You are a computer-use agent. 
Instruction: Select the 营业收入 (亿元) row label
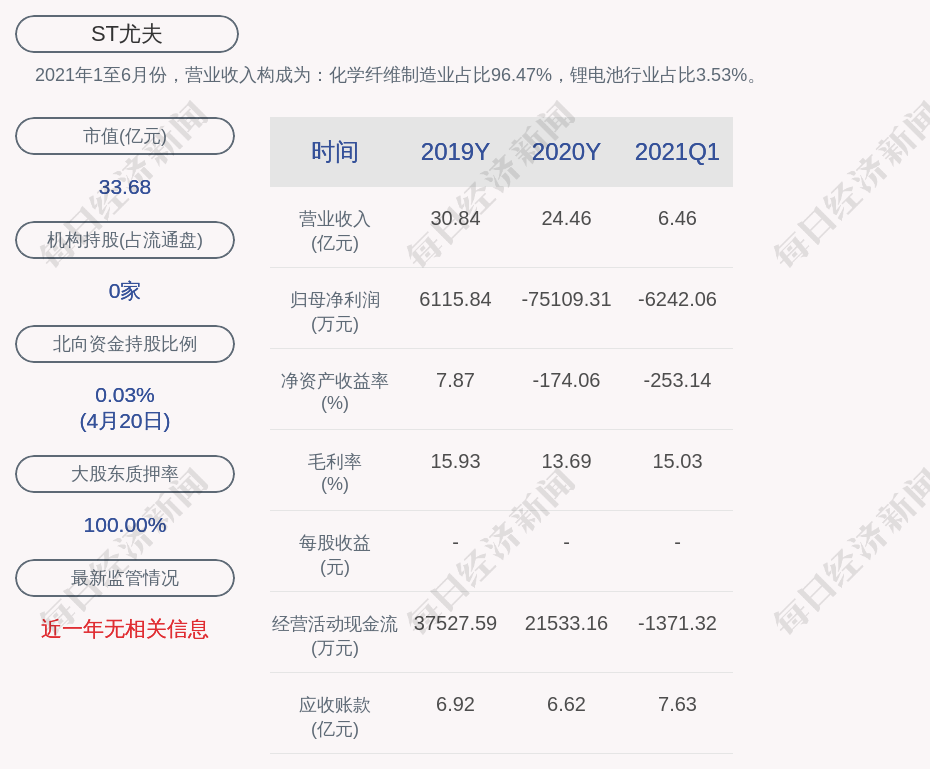[335, 231]
